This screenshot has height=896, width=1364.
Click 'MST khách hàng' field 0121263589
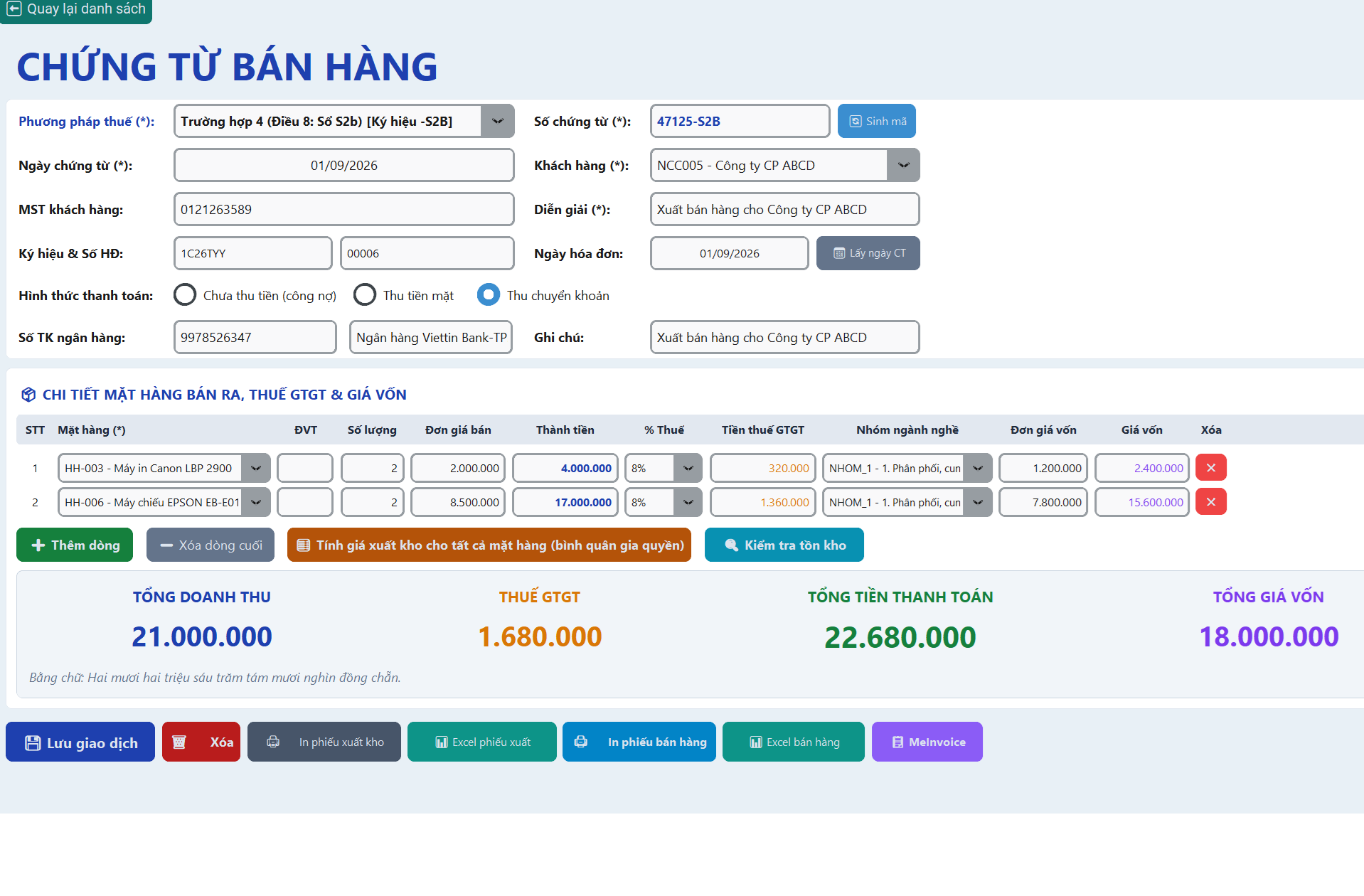click(x=344, y=210)
